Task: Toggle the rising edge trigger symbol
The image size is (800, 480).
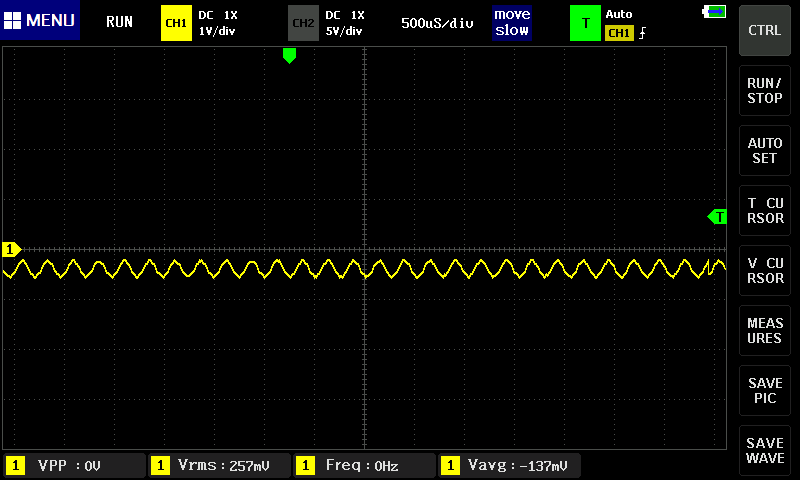Action: [x=642, y=33]
